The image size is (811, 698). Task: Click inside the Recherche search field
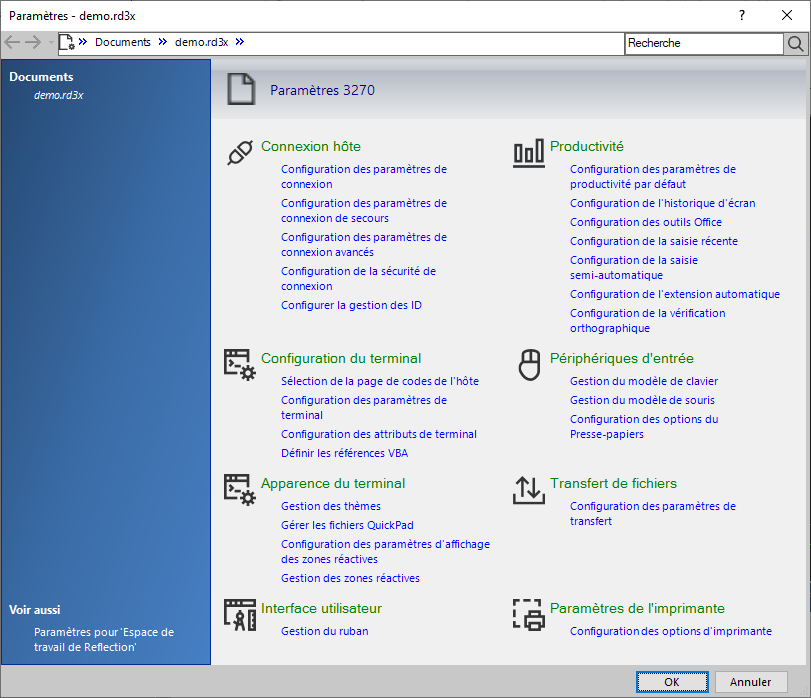tap(703, 43)
